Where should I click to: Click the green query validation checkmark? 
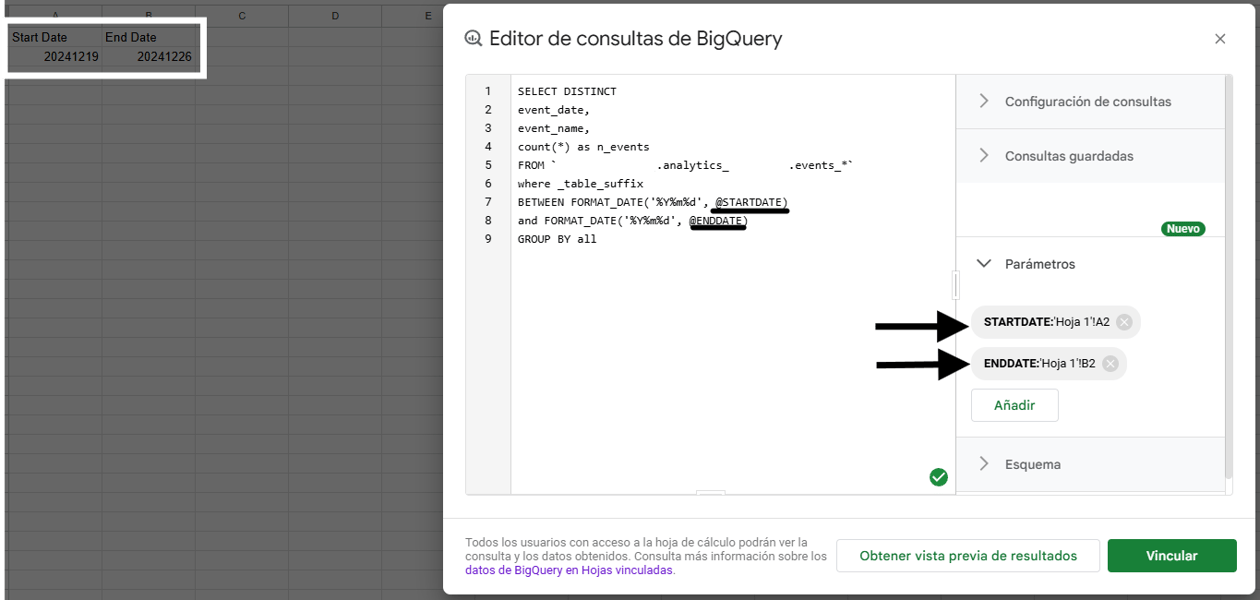(x=938, y=477)
